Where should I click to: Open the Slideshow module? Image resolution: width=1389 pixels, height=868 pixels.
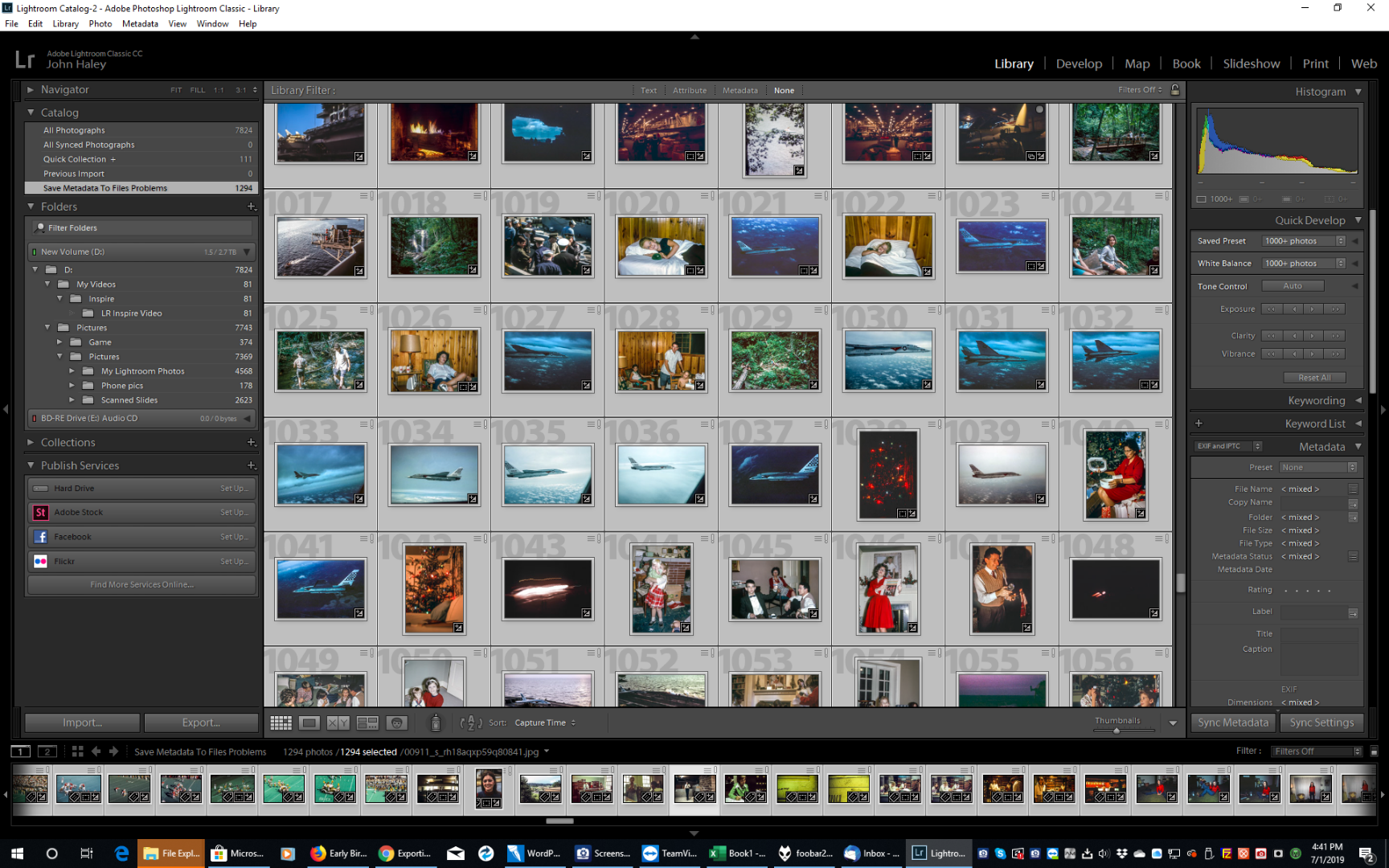(1251, 63)
